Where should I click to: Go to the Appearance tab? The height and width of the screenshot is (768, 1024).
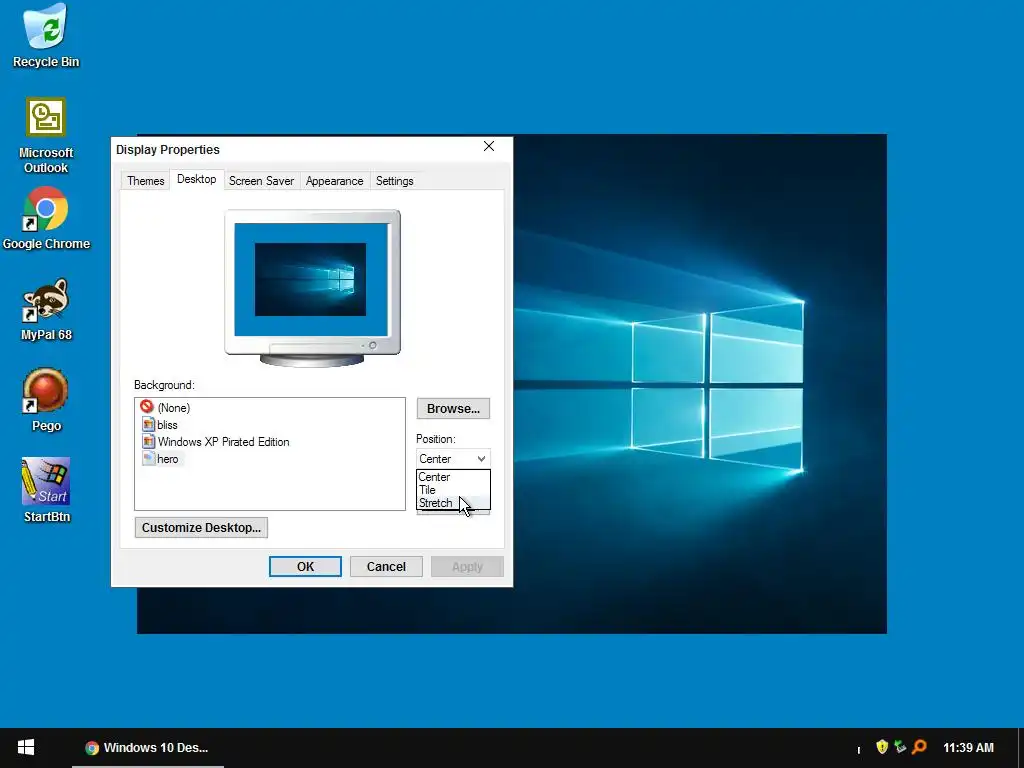[334, 181]
